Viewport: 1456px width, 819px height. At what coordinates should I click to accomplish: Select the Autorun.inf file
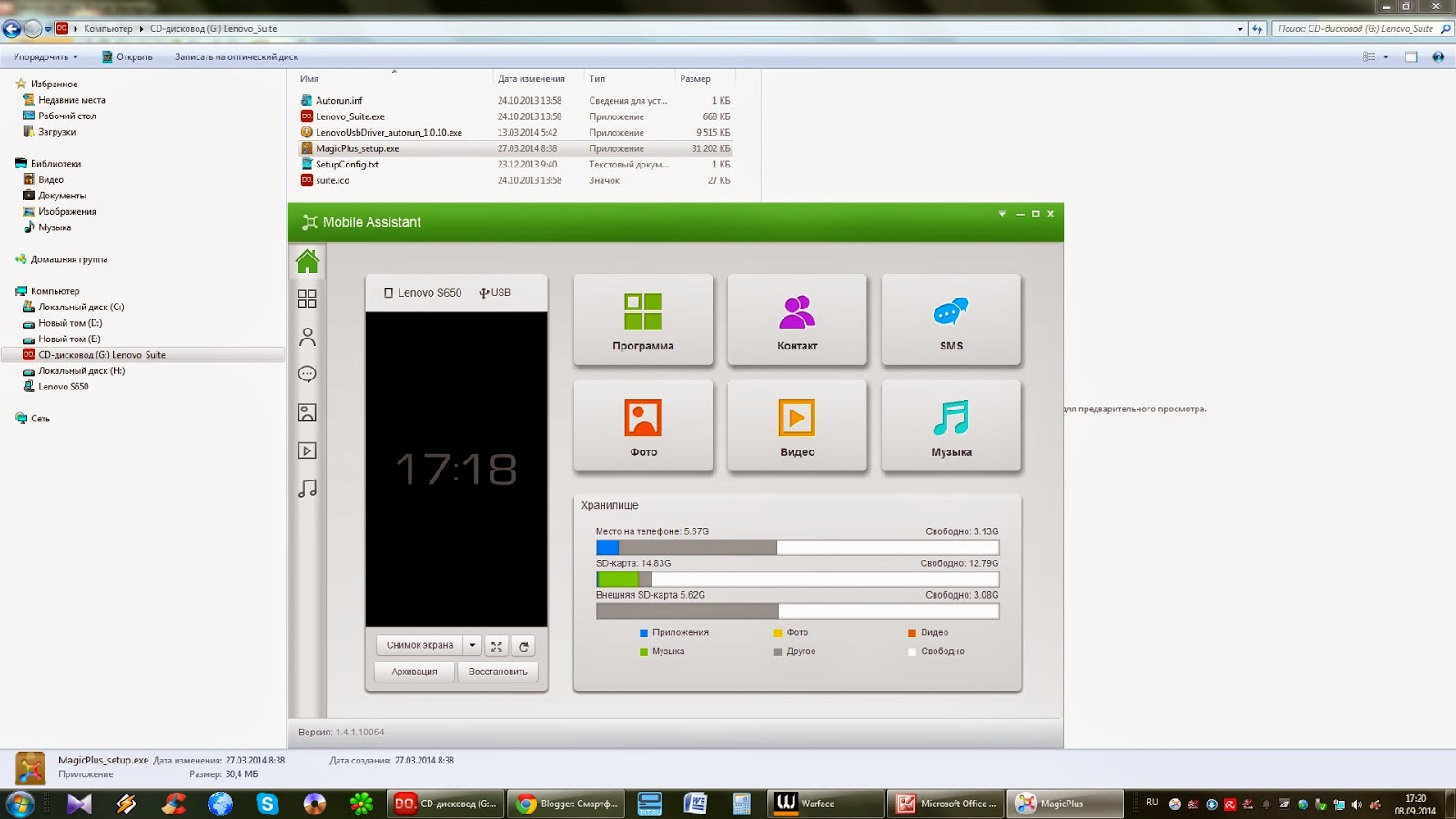click(x=339, y=101)
